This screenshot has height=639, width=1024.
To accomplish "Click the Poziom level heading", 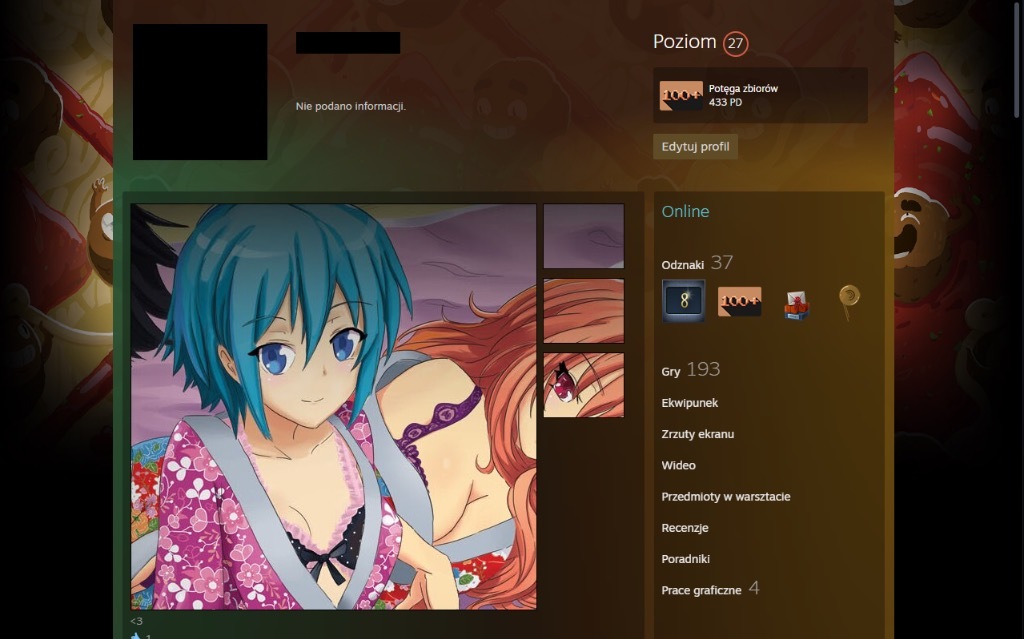I will click(684, 42).
